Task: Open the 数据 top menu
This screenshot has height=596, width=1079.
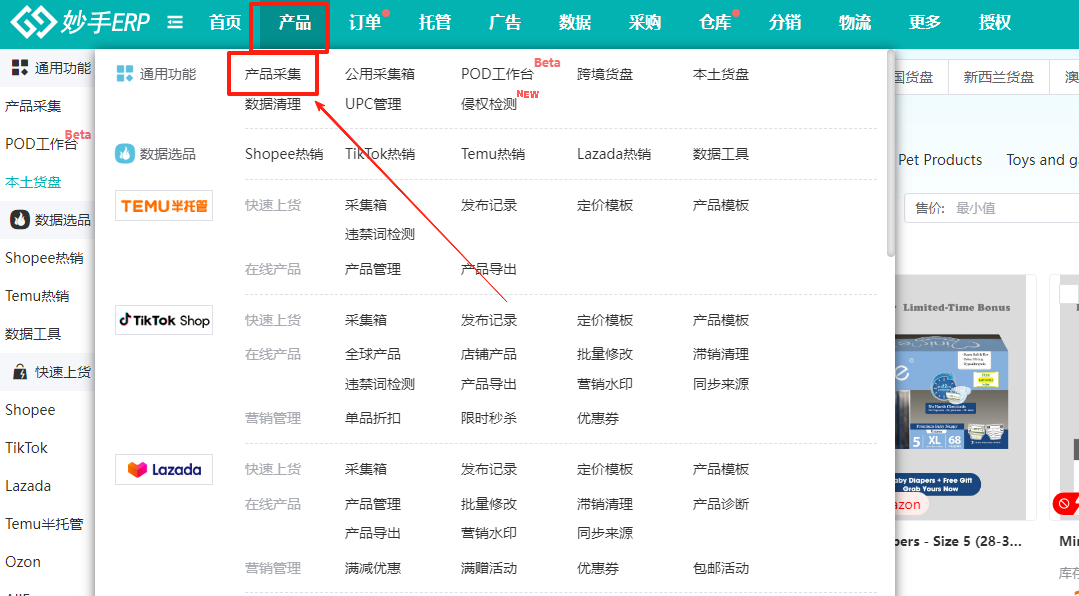Action: tap(575, 23)
